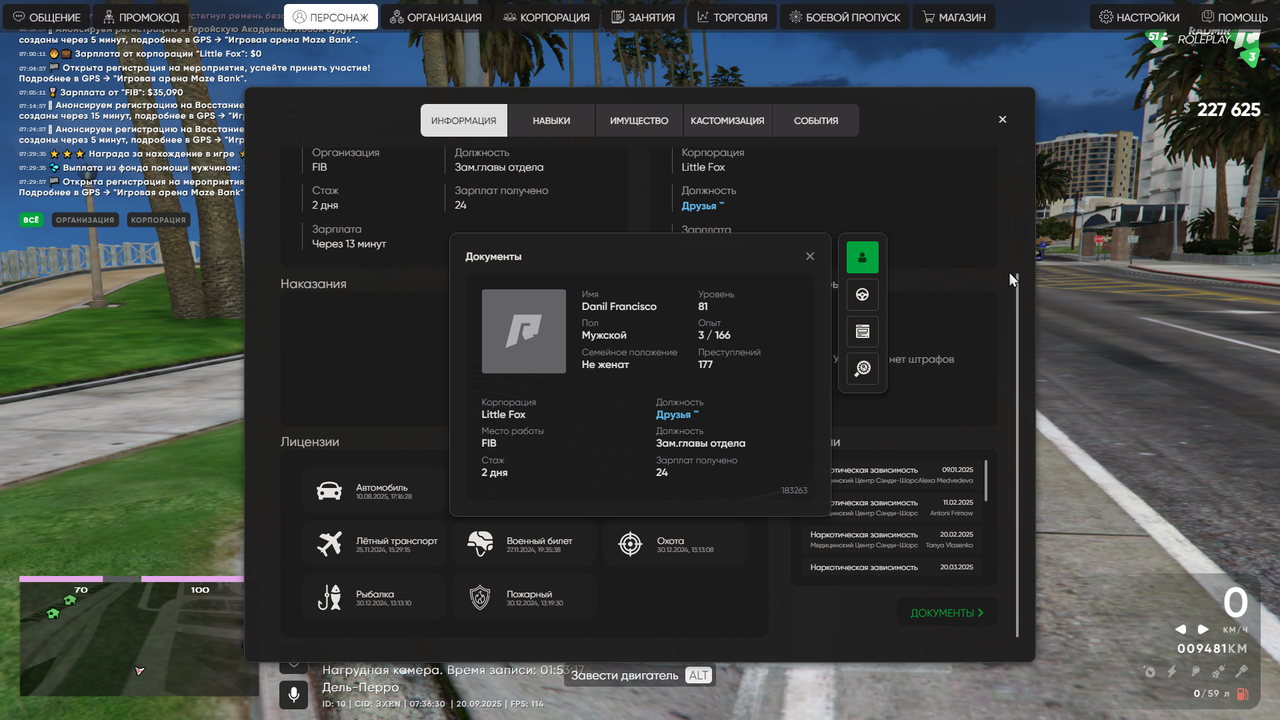Open the Общение top menu item

click(x=46, y=17)
